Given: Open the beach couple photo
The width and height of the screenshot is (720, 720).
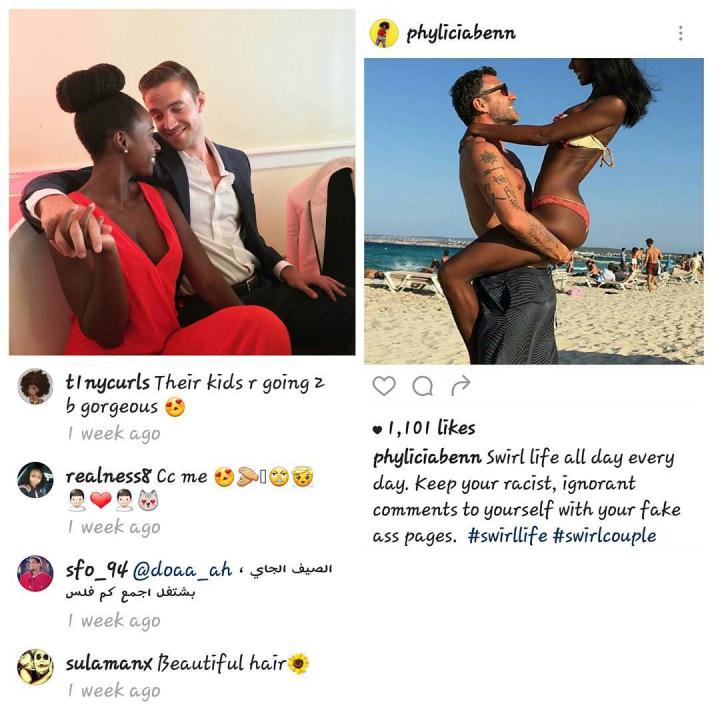Looking at the screenshot, I should [534, 211].
